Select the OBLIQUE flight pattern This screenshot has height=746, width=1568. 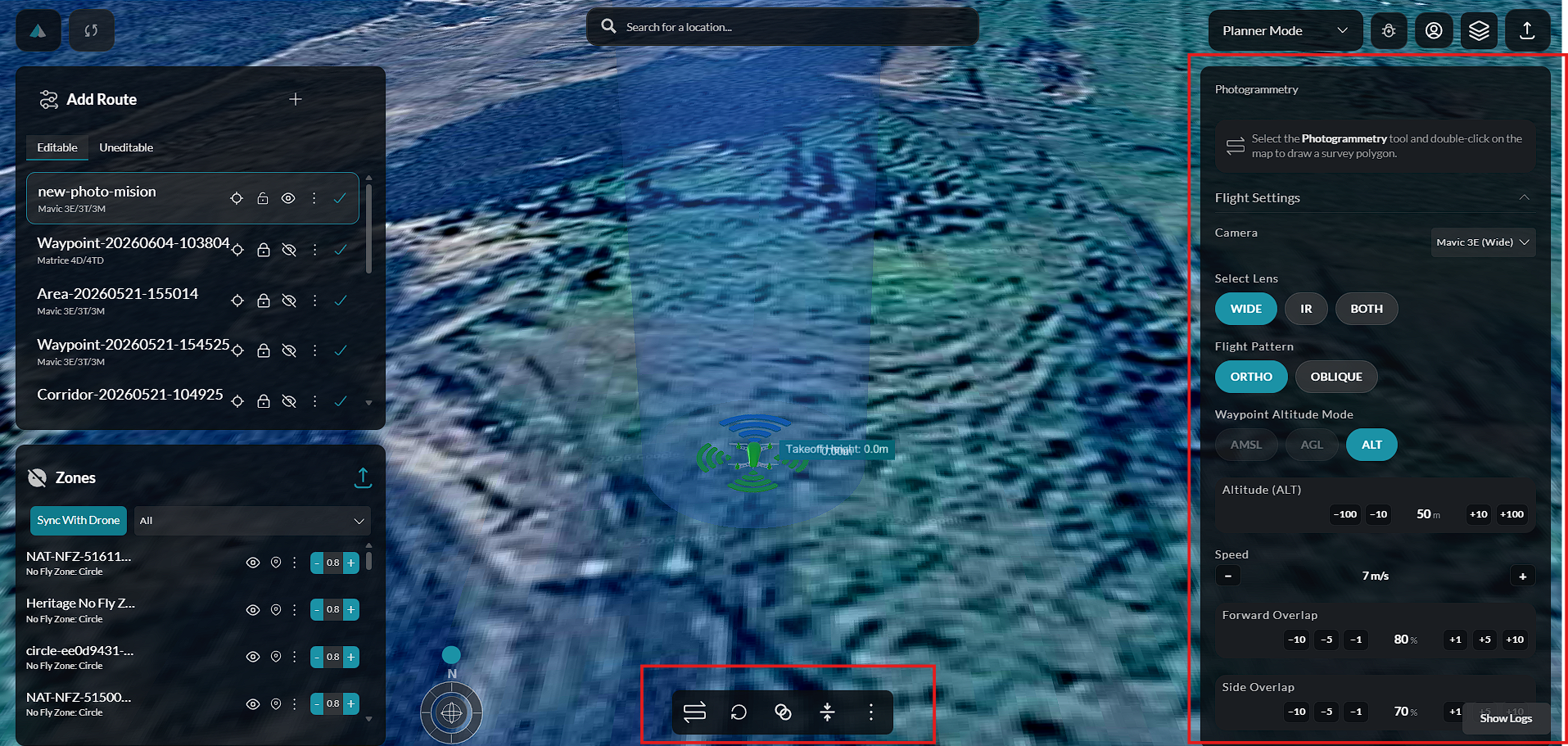(1336, 377)
